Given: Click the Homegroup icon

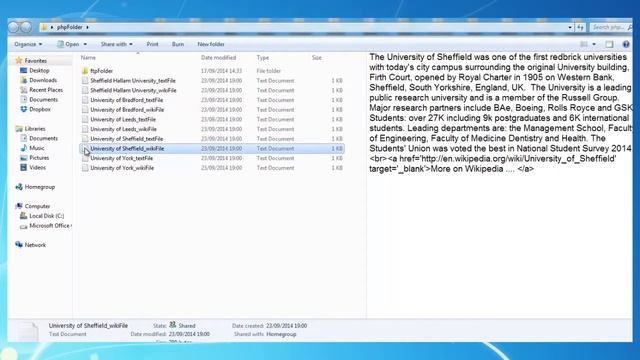Looking at the screenshot, I should (19, 187).
